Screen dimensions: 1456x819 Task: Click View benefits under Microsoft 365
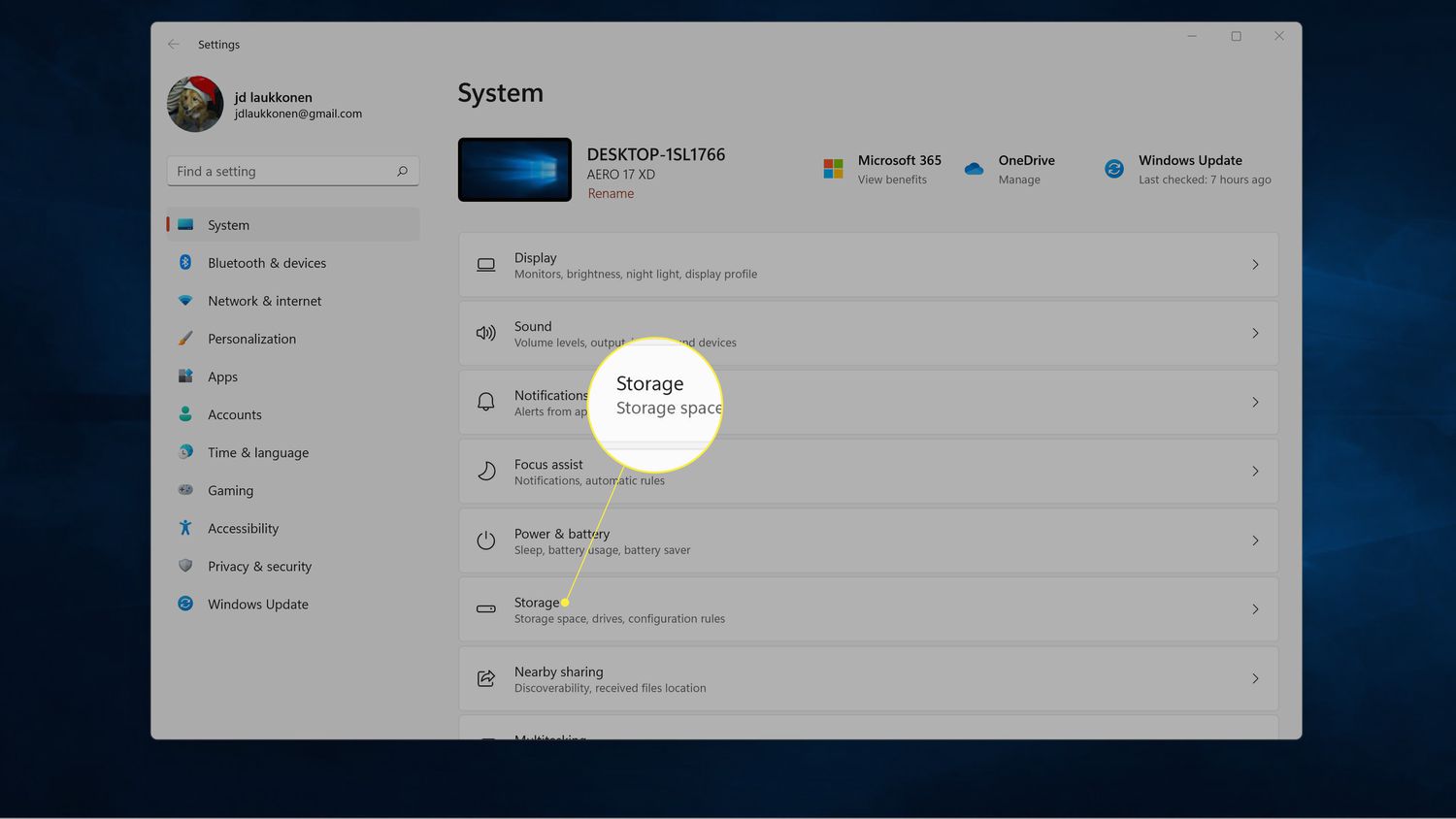point(892,180)
